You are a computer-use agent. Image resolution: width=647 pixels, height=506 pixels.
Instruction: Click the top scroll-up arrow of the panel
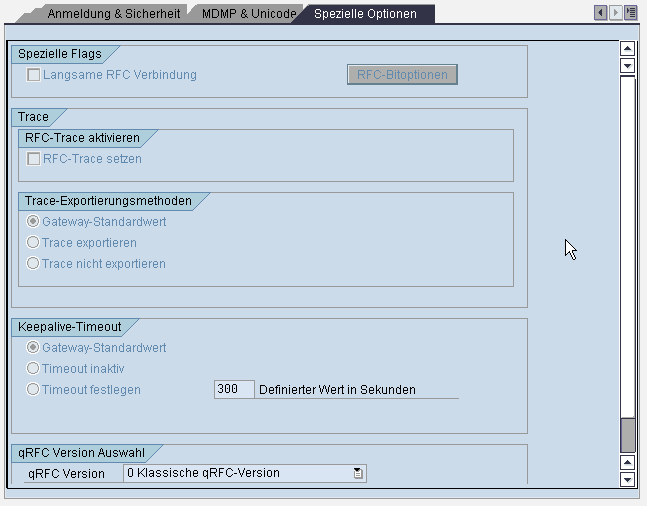628,48
